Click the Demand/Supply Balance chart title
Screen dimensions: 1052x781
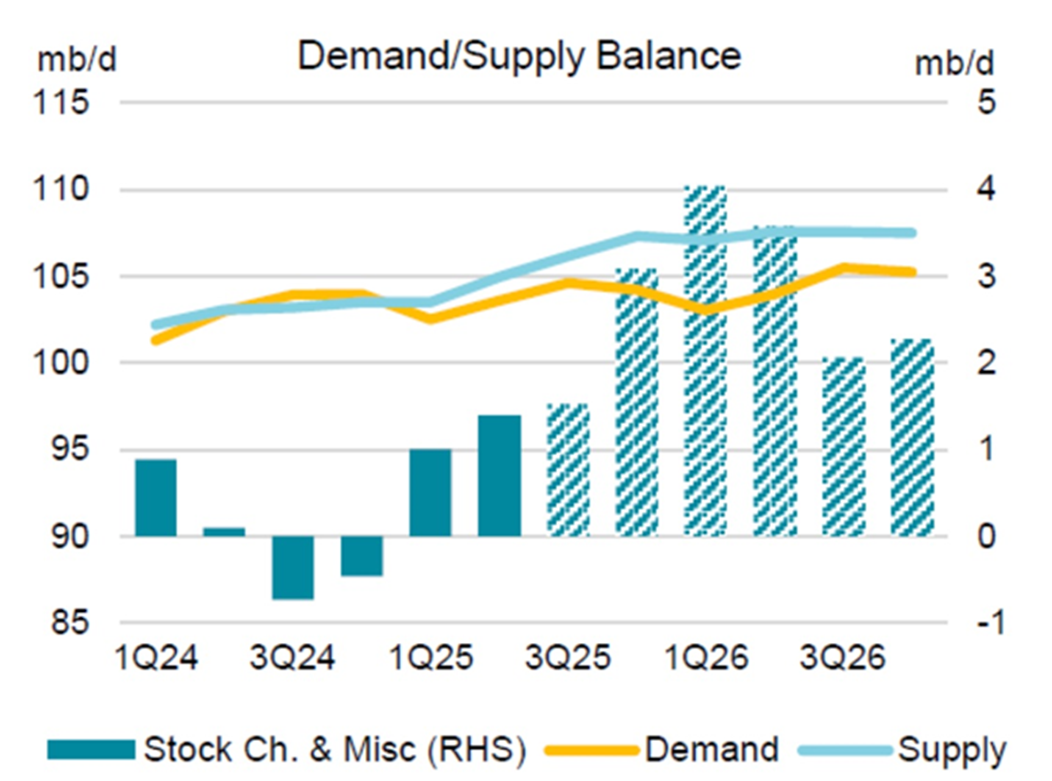pos(519,56)
